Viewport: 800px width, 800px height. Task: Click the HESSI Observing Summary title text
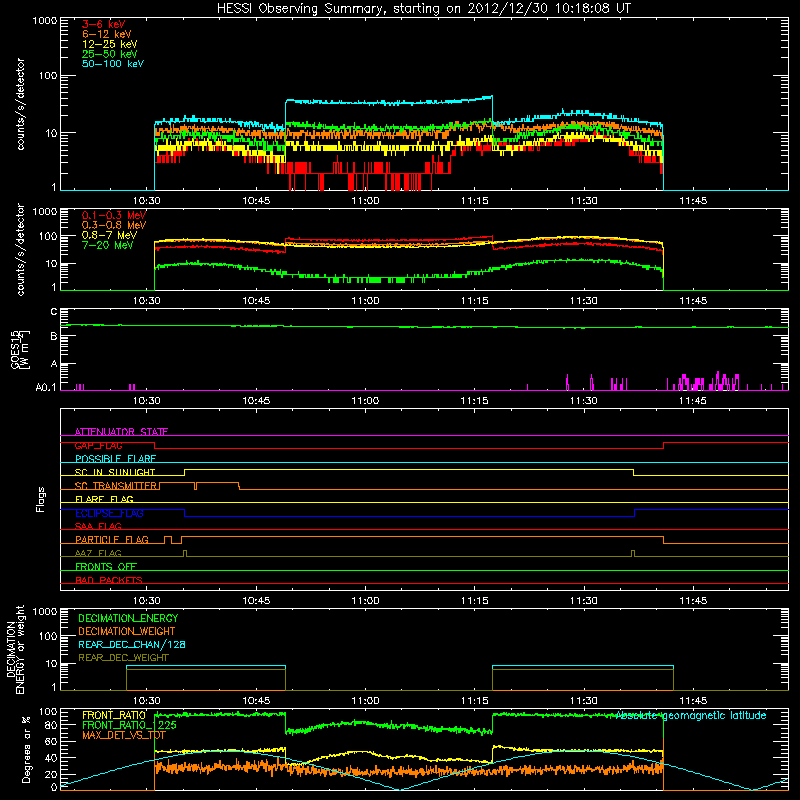[x=423, y=9]
